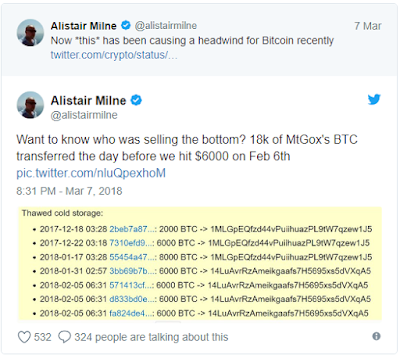This screenshot has width=400, height=362.
Task: Click the 7 Mar date in the top tweet
Action: click(x=368, y=26)
